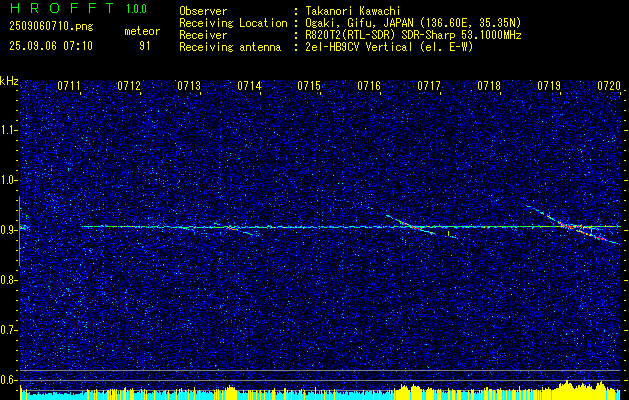This screenshot has height=400, width=629.
Task: Click the 0720 time marker
Action: 609,86
